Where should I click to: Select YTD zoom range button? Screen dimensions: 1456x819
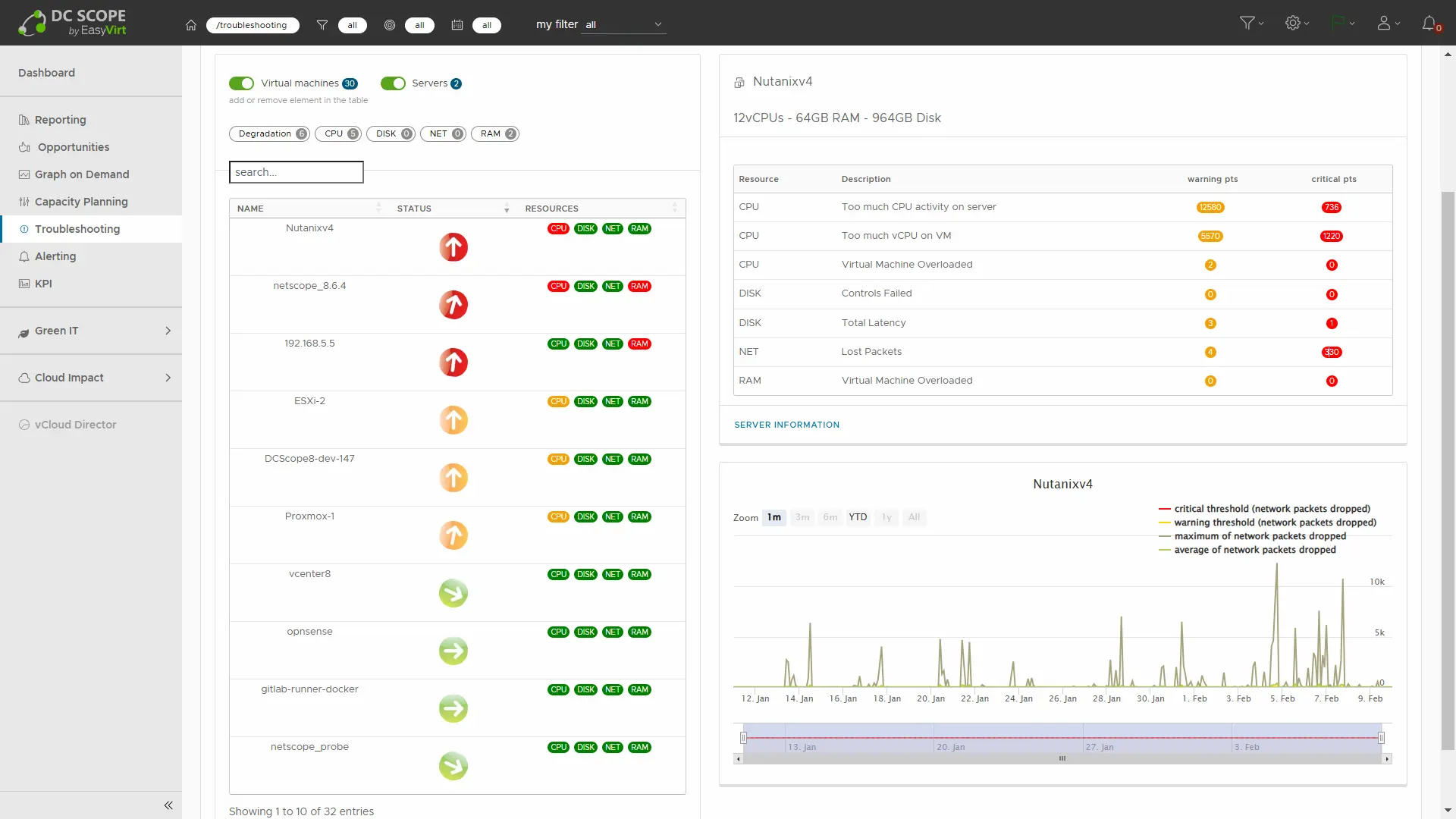[858, 517]
